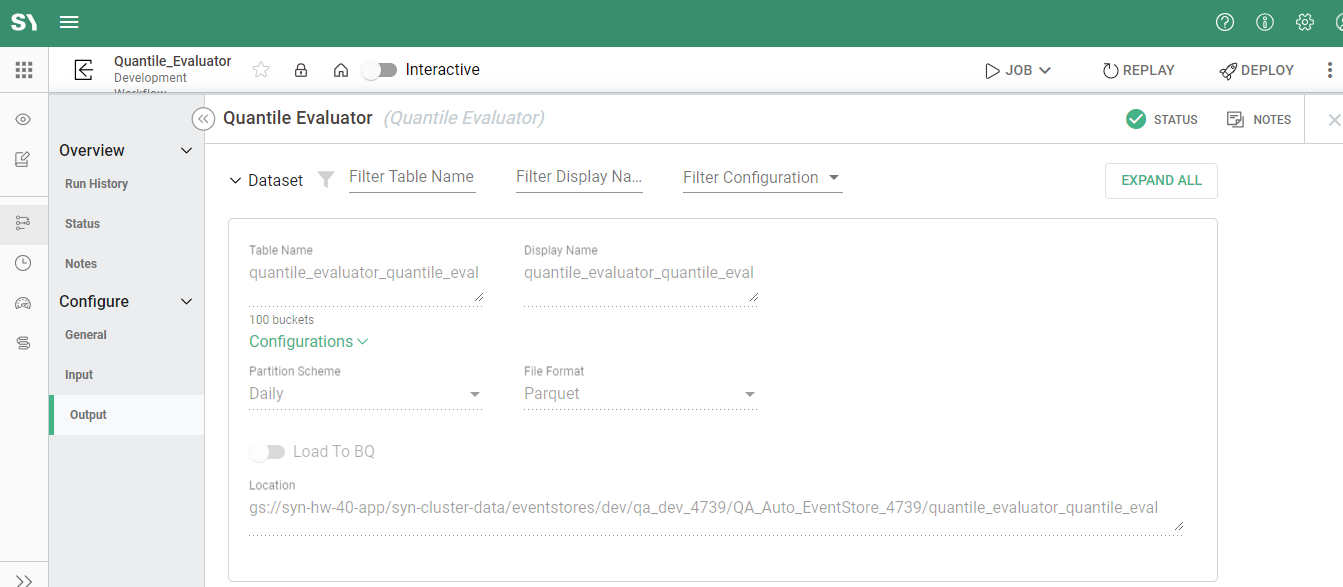Open the NOTES button in panel header
Viewport: 1343px width, 587px height.
pyautogui.click(x=1259, y=119)
